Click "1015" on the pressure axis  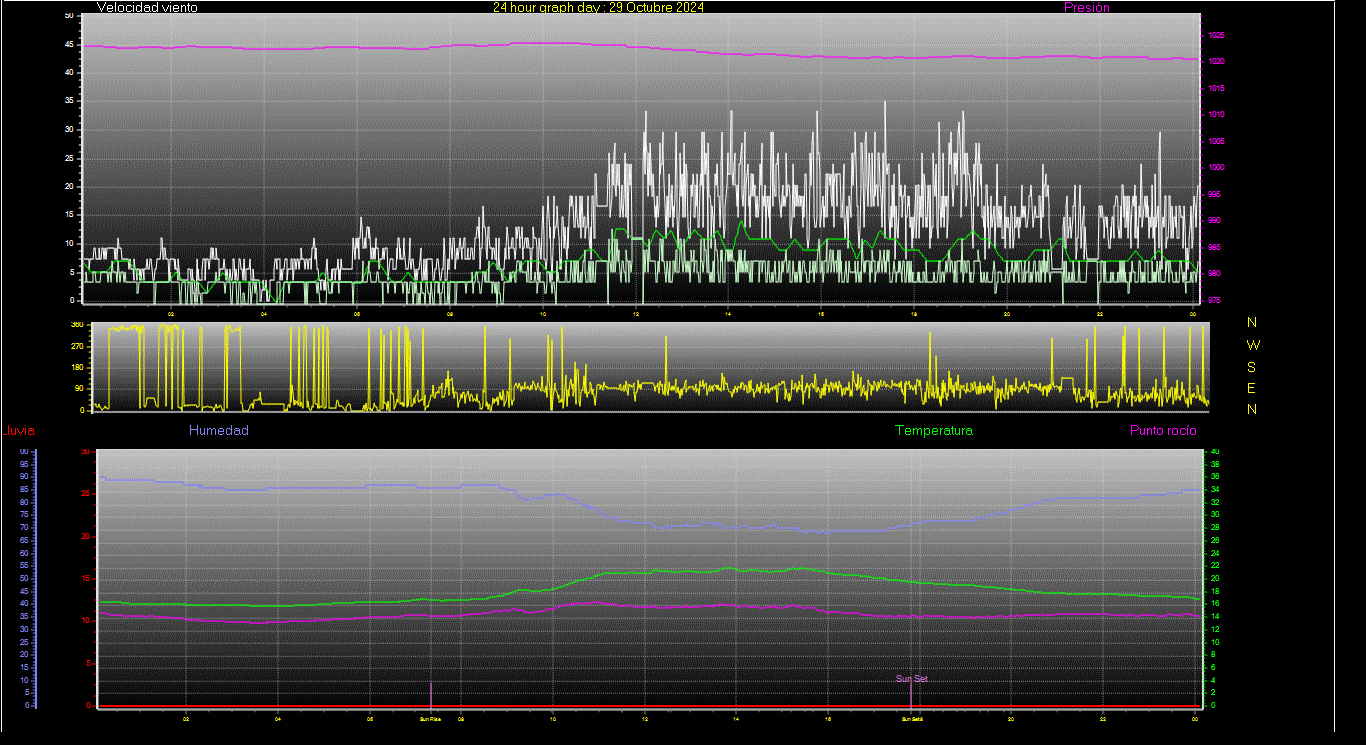[x=1216, y=88]
